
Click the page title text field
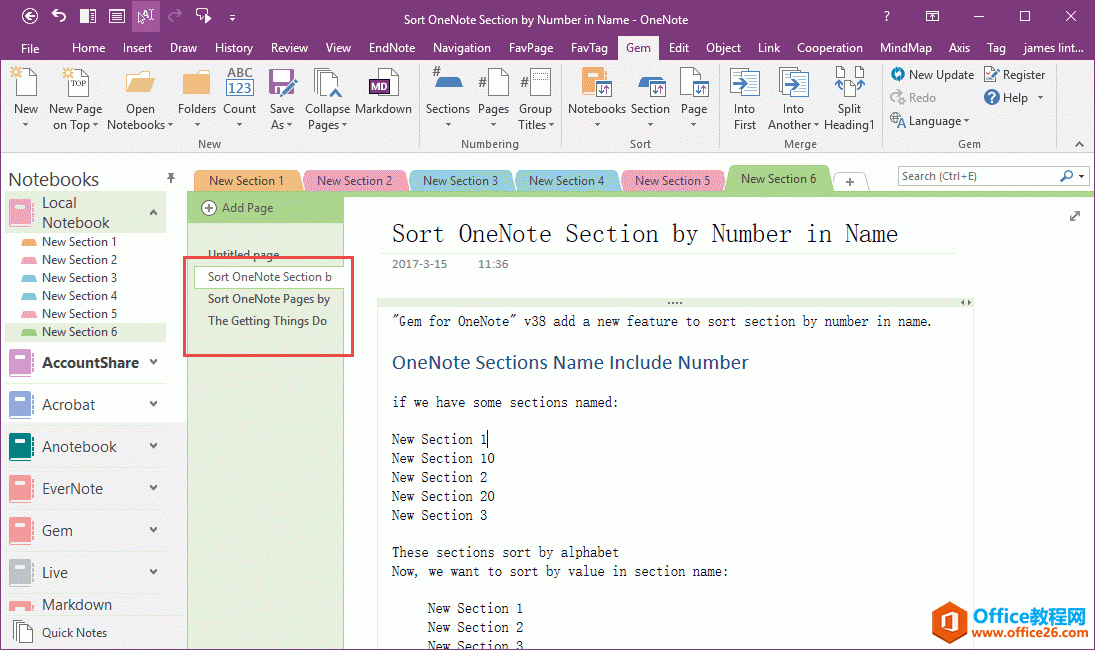coord(645,234)
